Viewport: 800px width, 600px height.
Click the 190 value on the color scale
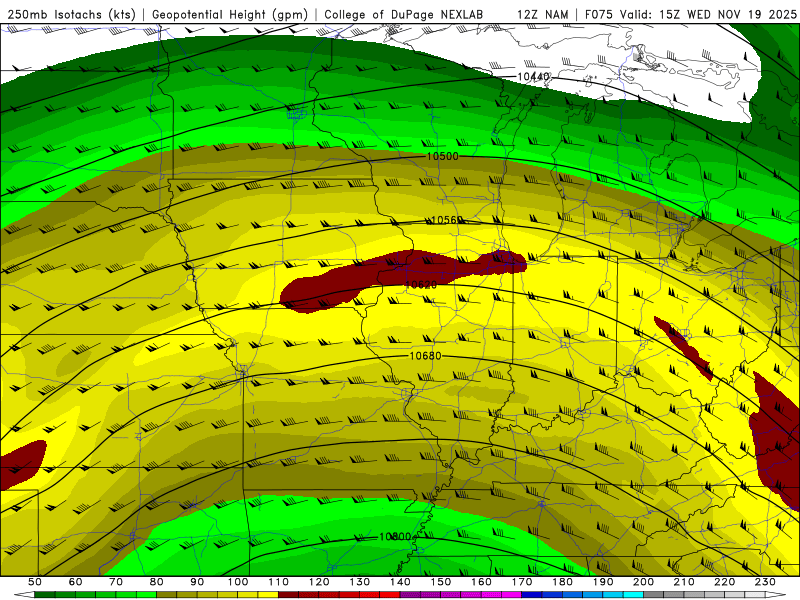click(x=603, y=582)
